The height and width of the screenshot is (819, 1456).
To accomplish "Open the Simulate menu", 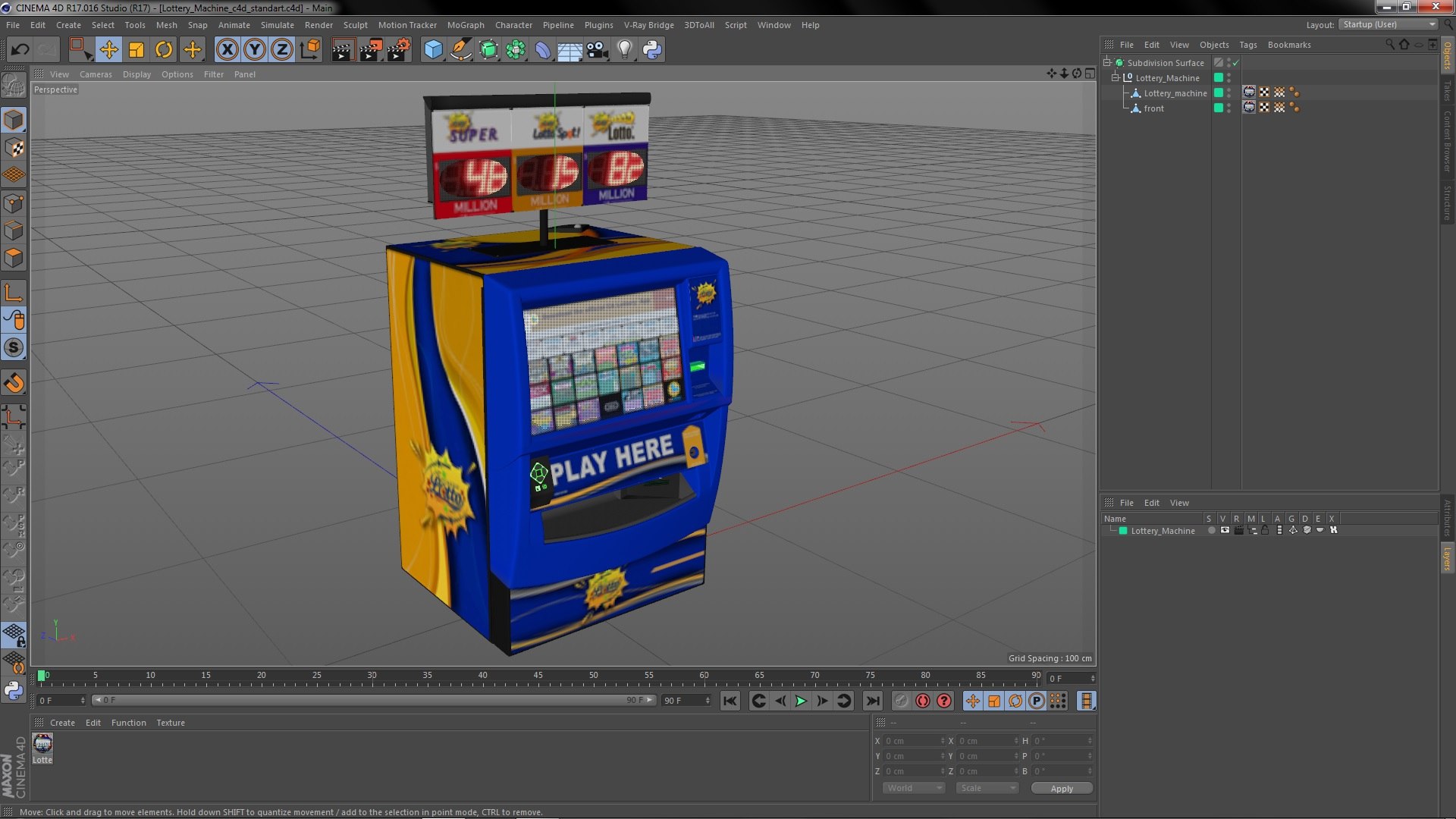I will click(x=277, y=25).
